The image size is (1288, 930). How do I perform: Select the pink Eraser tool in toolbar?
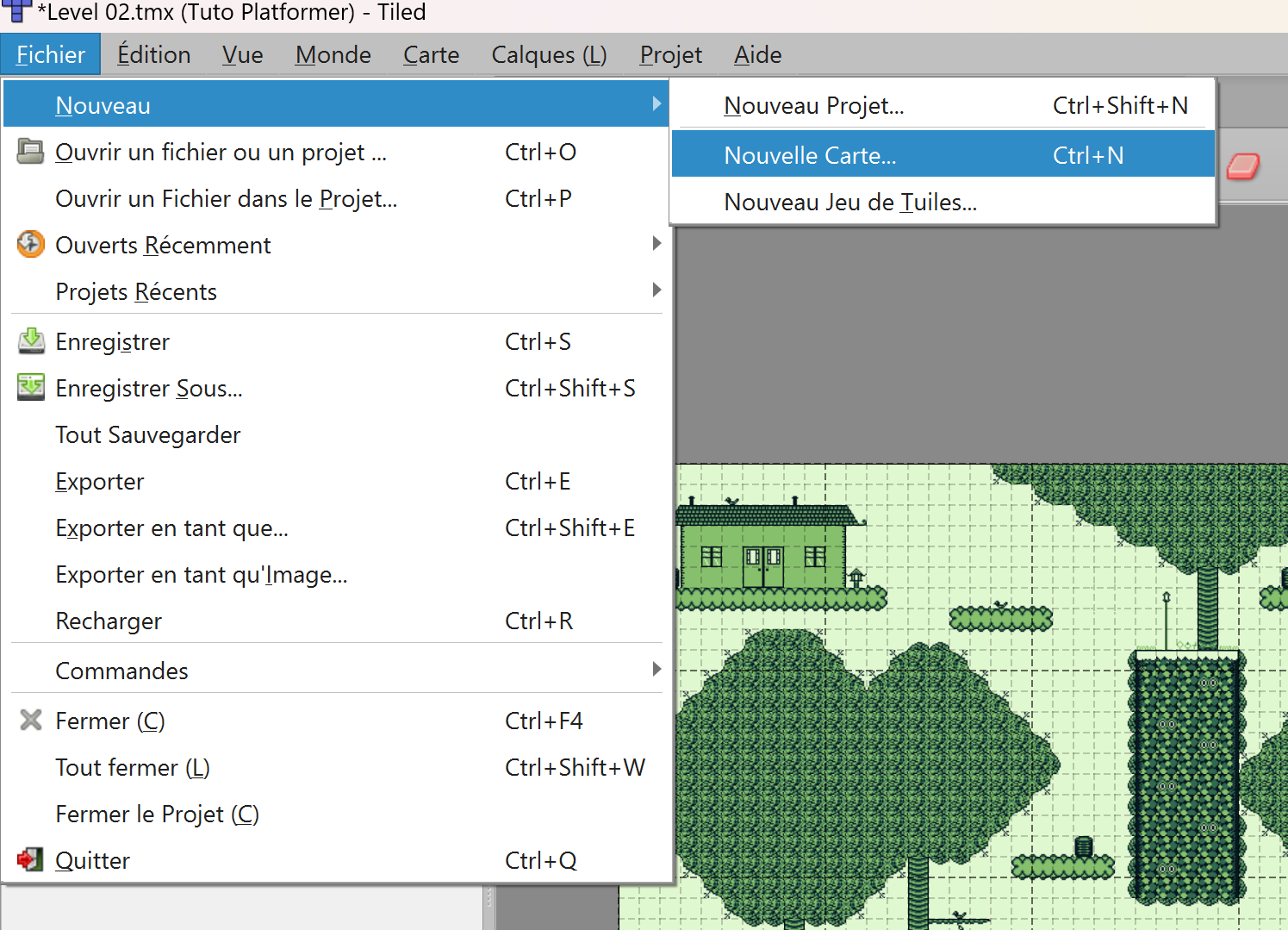[1242, 166]
